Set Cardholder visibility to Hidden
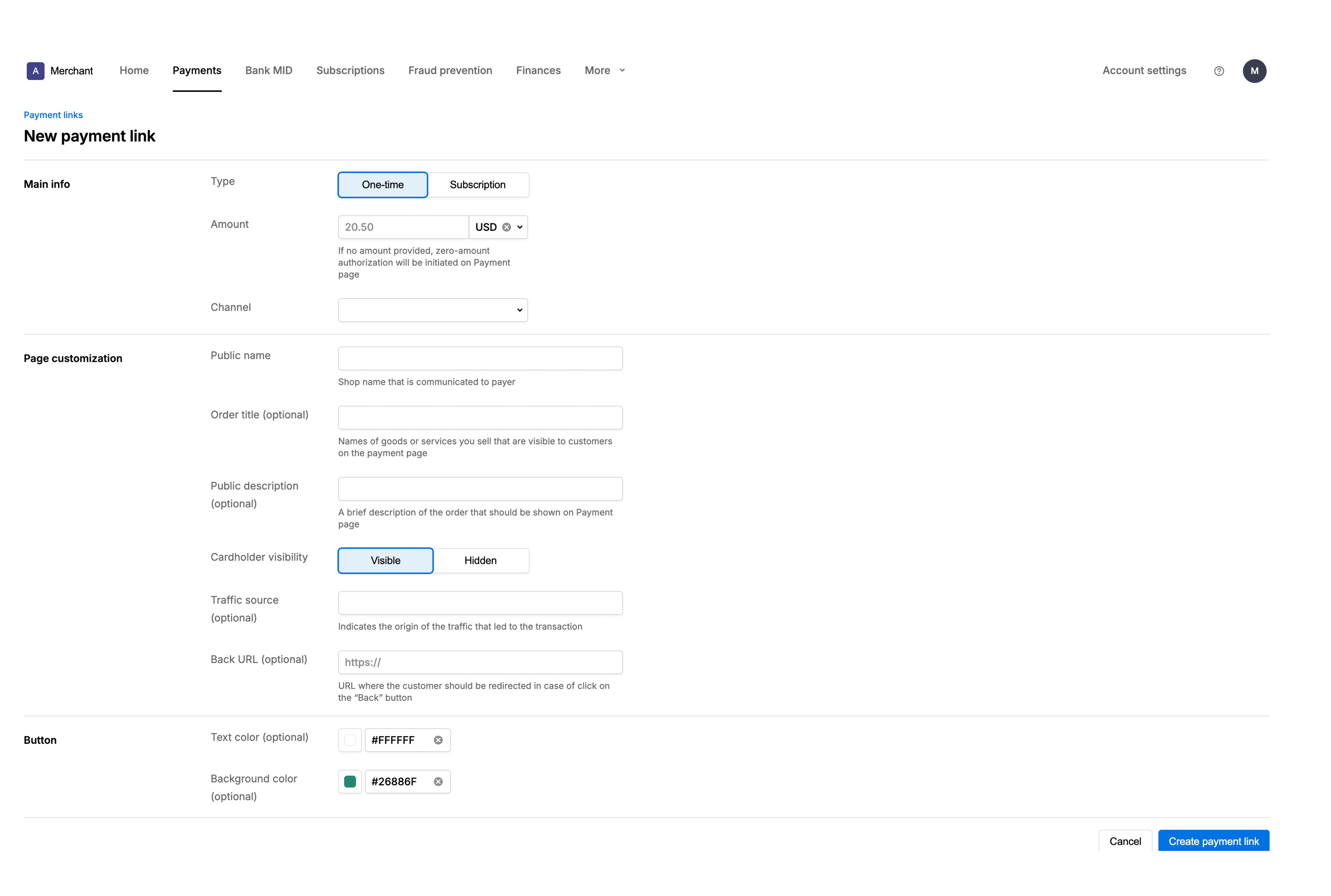Image resolution: width=1331 pixels, height=896 pixels. 481,561
